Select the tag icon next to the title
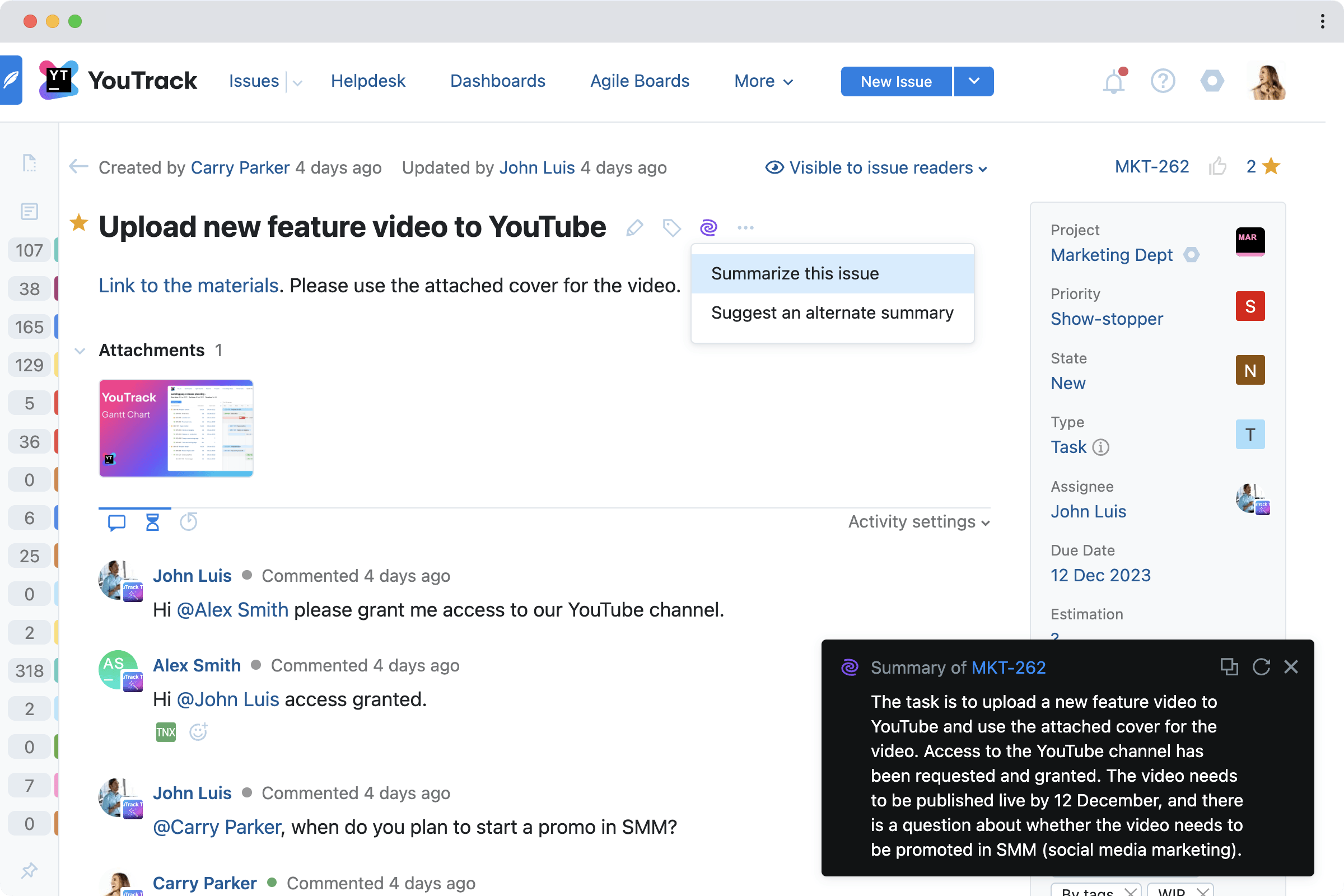Image resolution: width=1344 pixels, height=896 pixels. point(671,227)
